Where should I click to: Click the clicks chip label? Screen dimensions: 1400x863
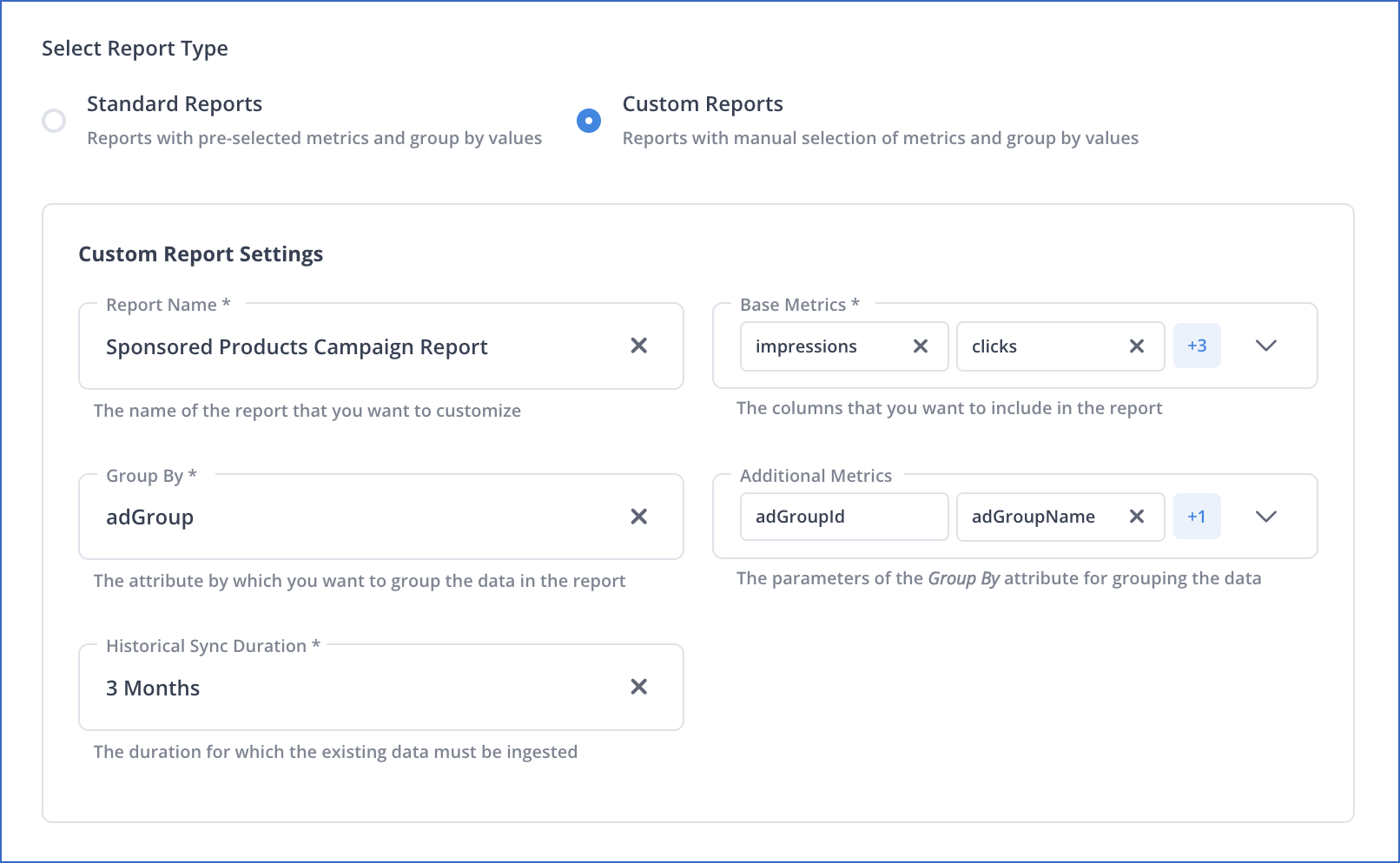994,346
